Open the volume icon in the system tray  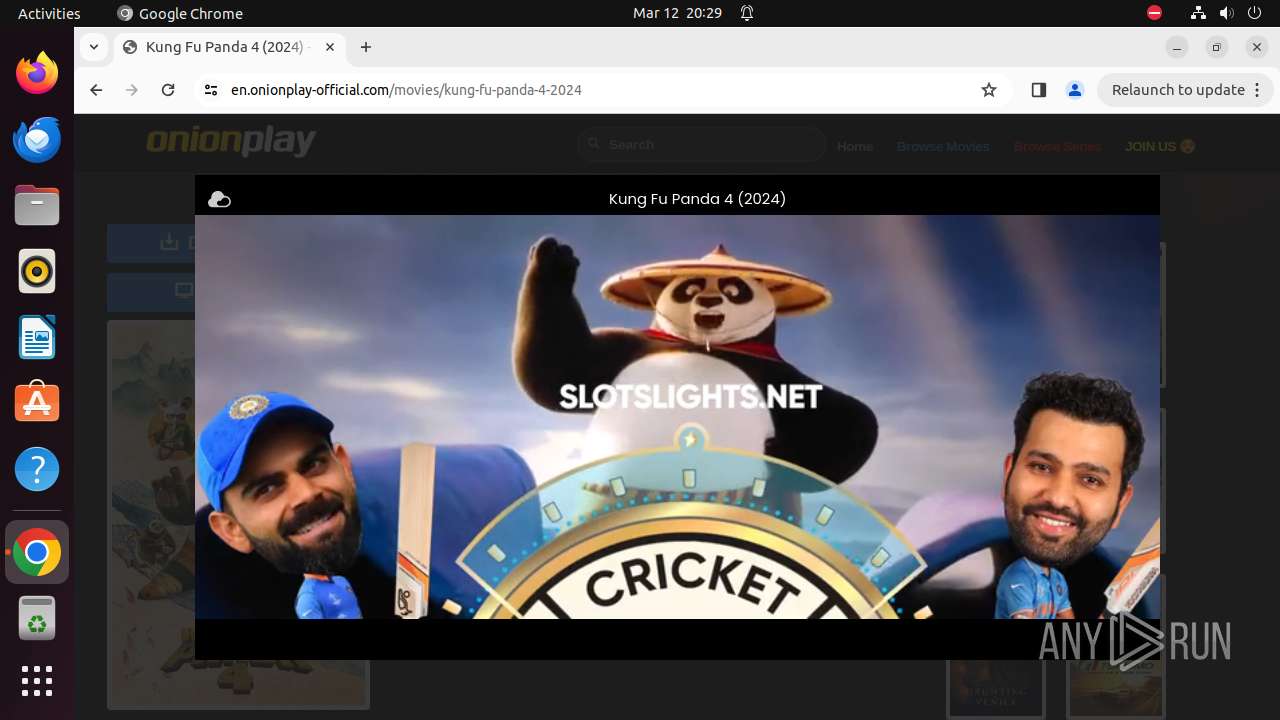pos(1227,13)
